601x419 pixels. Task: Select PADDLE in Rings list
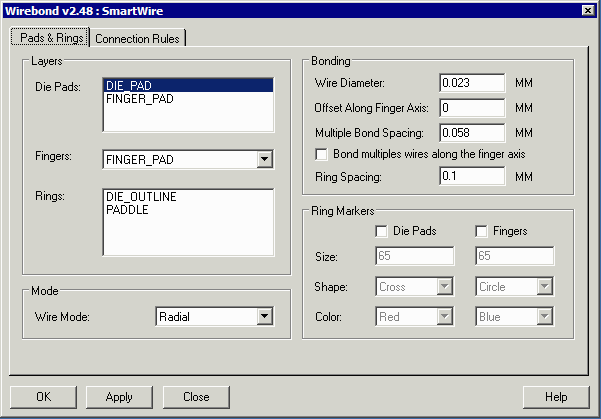[x=188, y=210]
